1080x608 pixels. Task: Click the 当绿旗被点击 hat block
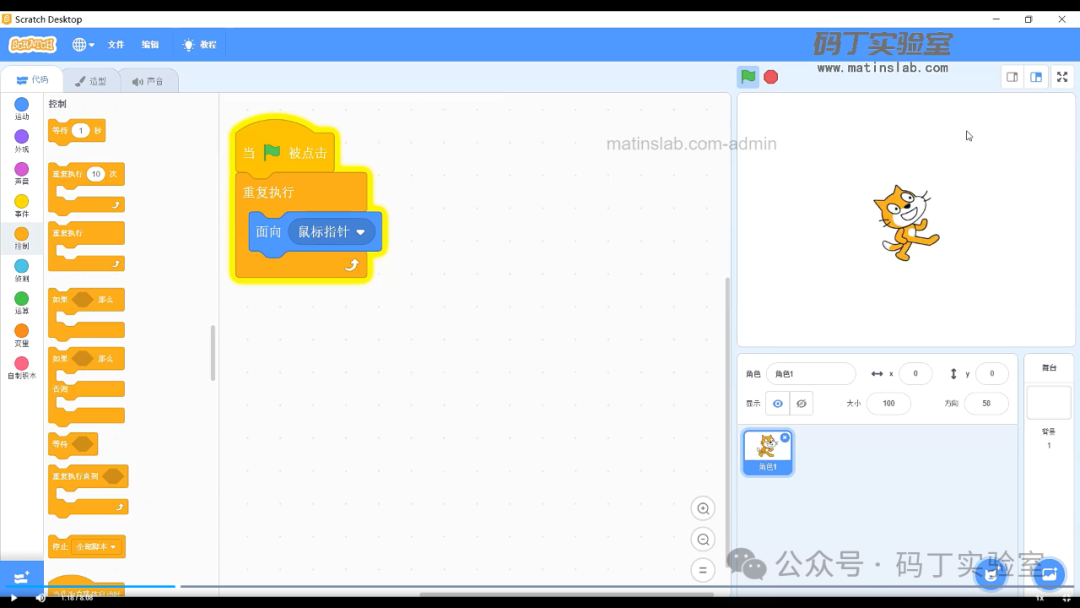(x=284, y=149)
